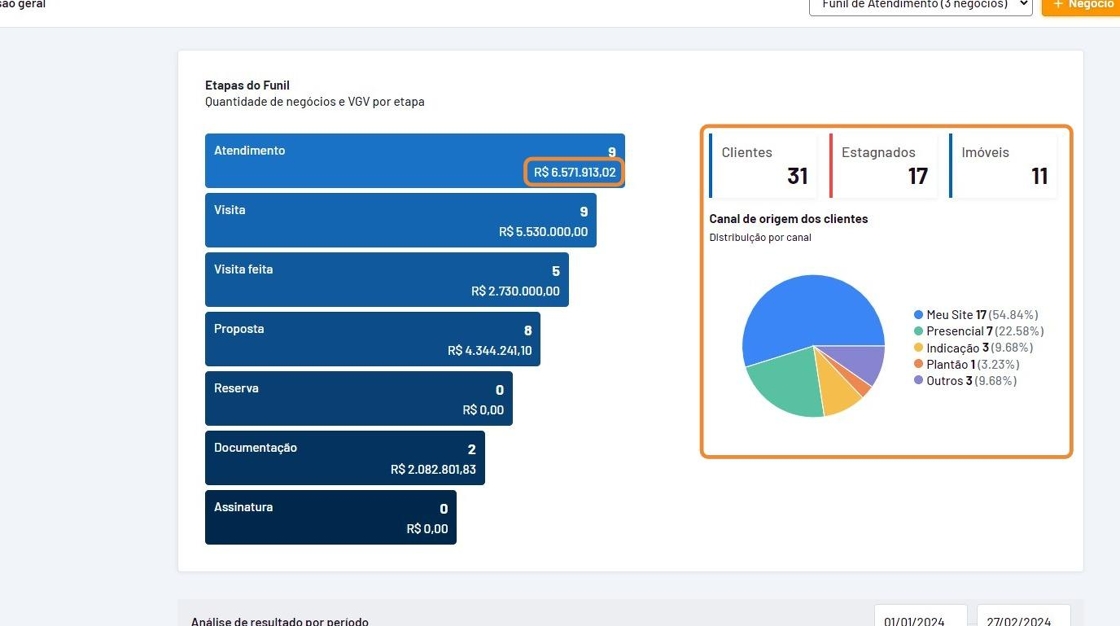1120x626 pixels.
Task: Click the Assinatura funnel stage bar
Action: click(330, 517)
